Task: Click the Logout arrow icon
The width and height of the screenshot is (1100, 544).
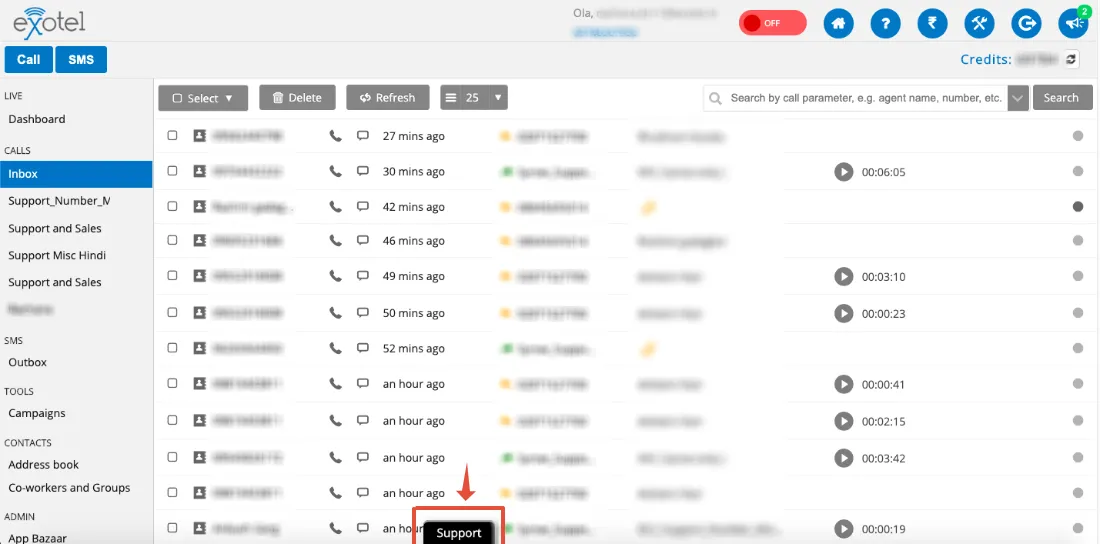Action: click(x=1026, y=24)
